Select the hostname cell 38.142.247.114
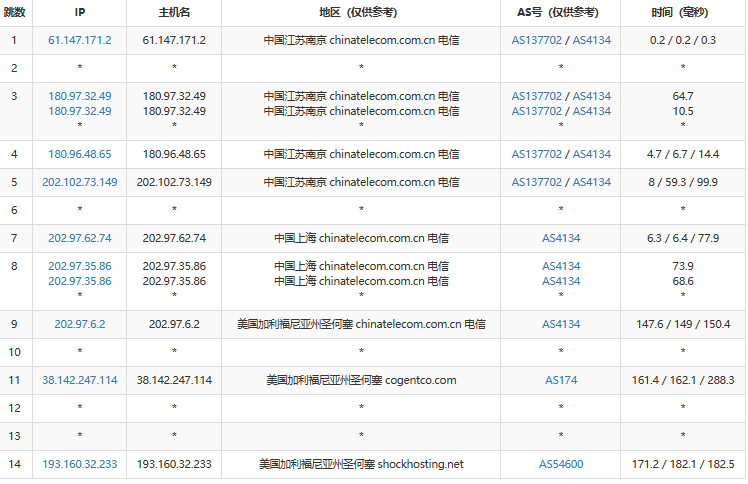Viewport: 748px width, 484px height. (174, 380)
